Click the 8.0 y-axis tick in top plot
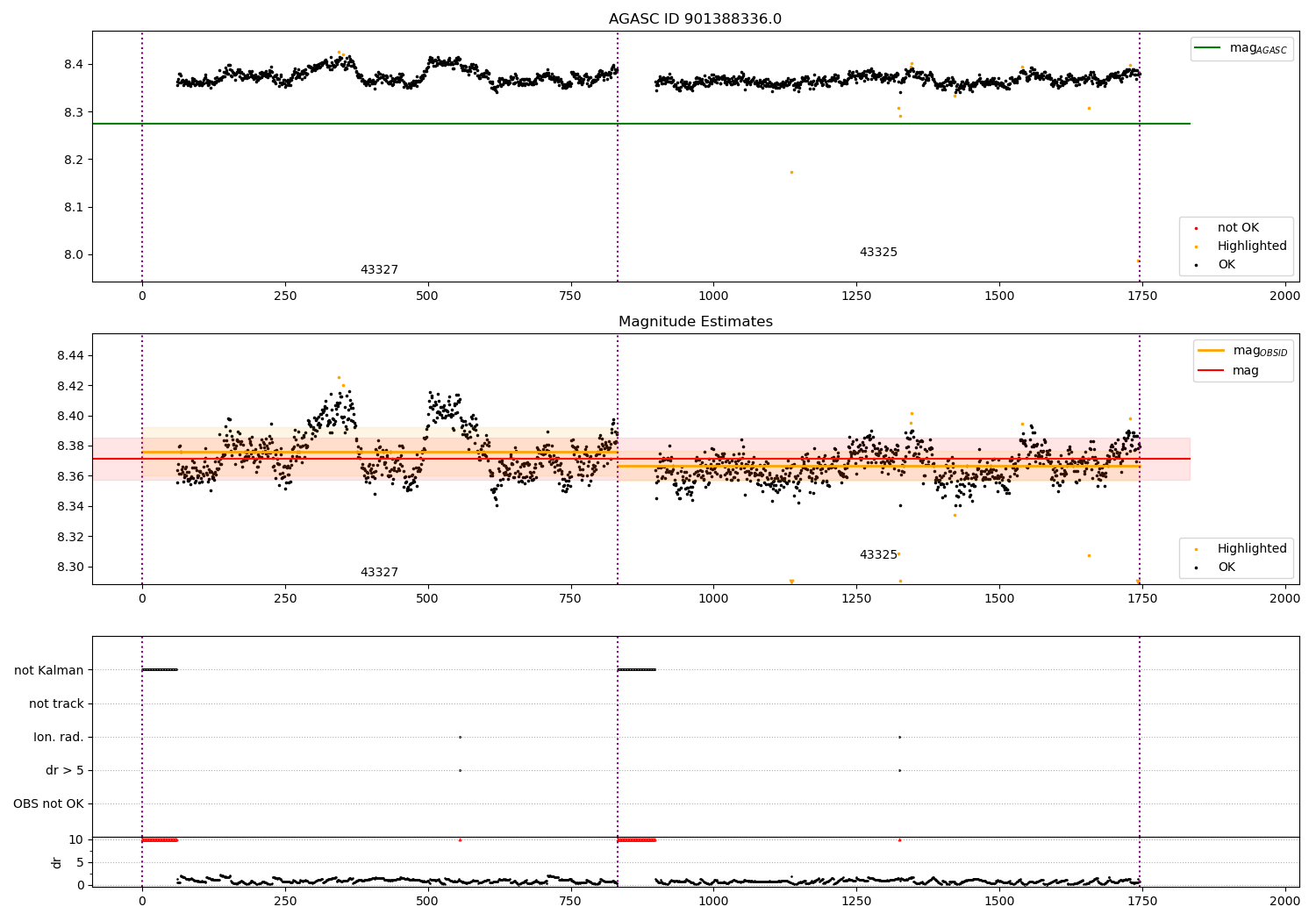 click(x=74, y=255)
